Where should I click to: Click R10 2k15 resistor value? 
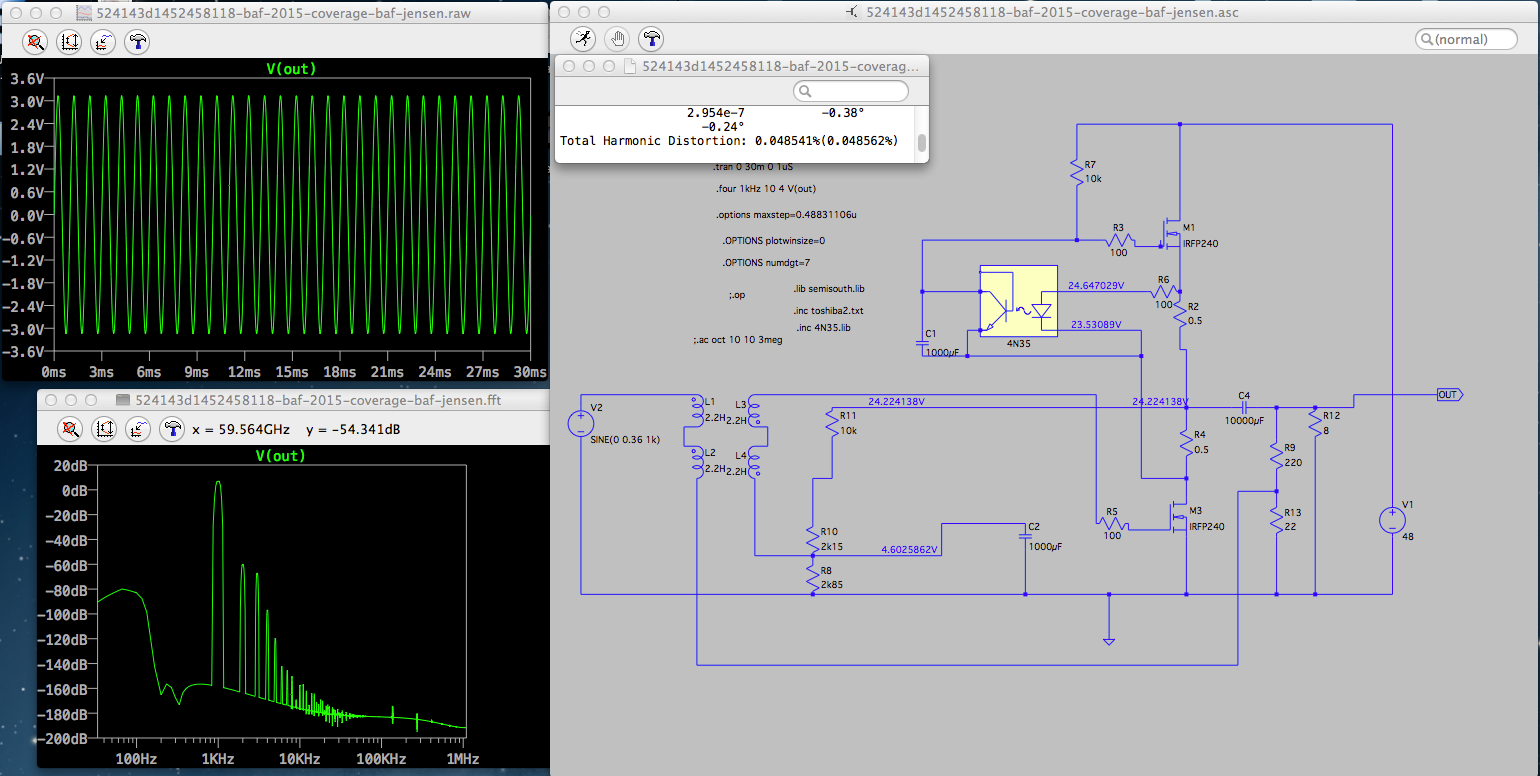tap(830, 548)
